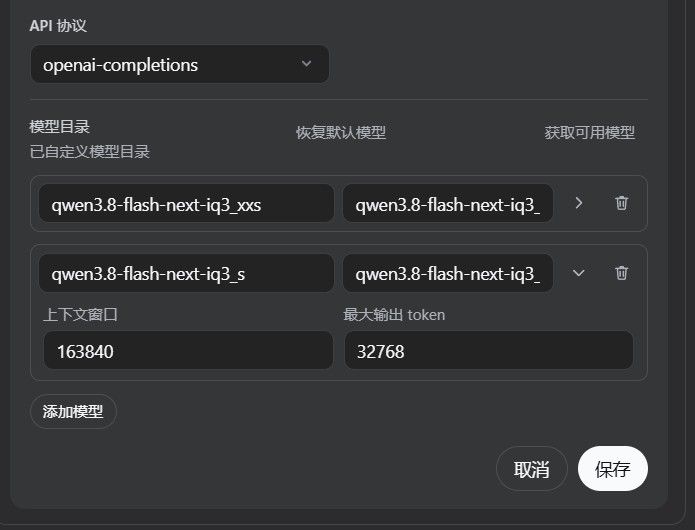Expand the qwen3.8-flash-next-iq3_xxs model details
Image resolution: width=695 pixels, height=530 pixels.
tap(578, 203)
